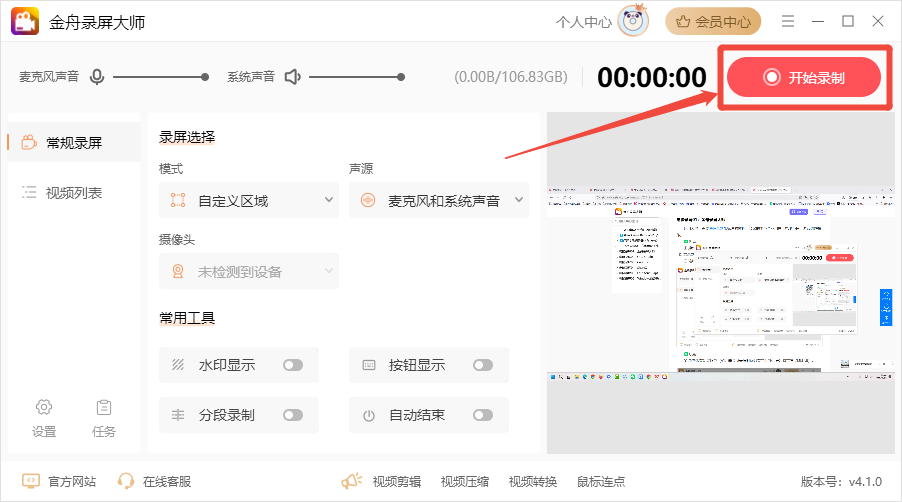Start recording with the 开始录制 button

point(804,77)
